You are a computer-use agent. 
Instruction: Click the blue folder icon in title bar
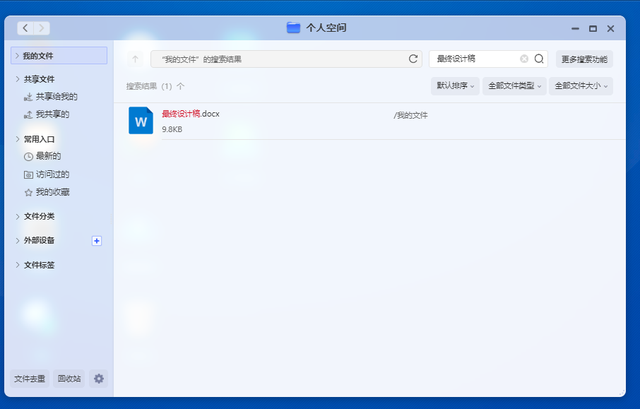coord(293,28)
